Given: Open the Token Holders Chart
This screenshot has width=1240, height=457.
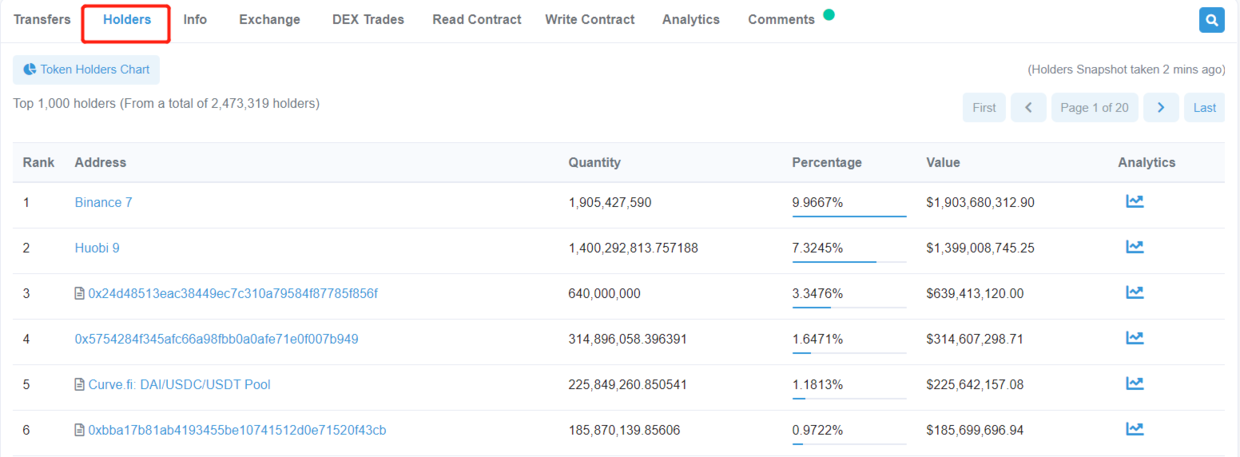Looking at the screenshot, I should tap(86, 70).
